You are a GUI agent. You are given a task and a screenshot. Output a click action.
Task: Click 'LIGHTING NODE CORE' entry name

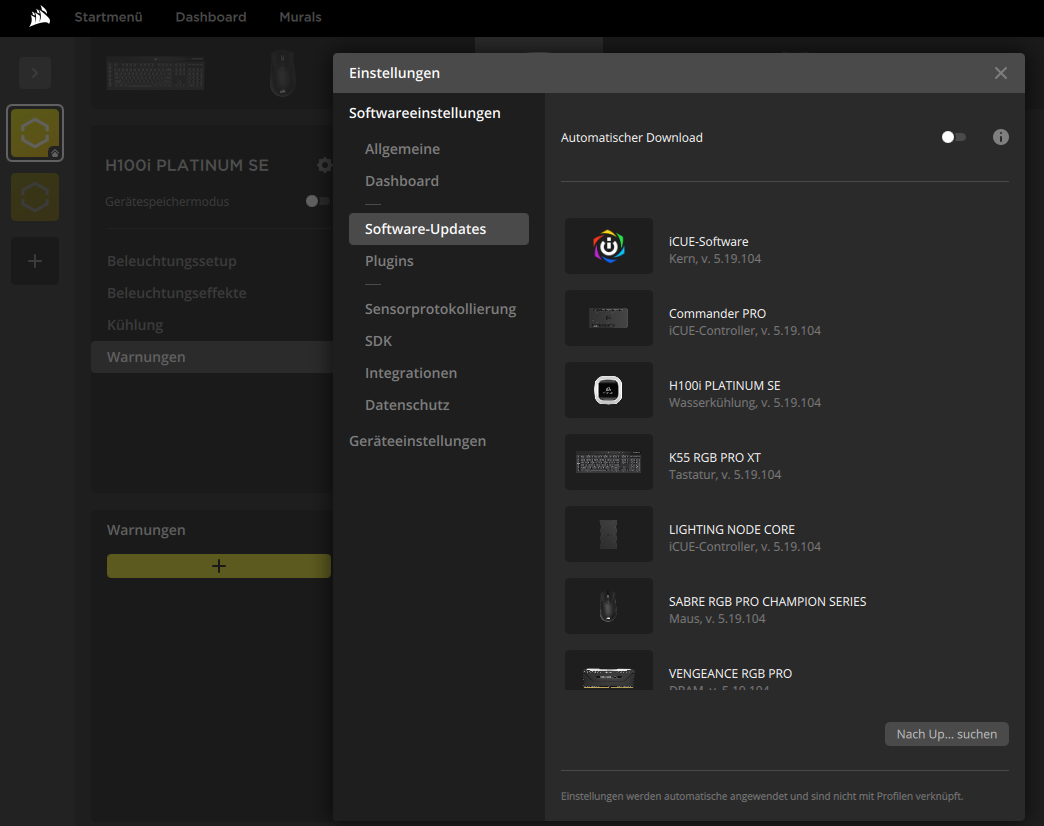(x=732, y=530)
